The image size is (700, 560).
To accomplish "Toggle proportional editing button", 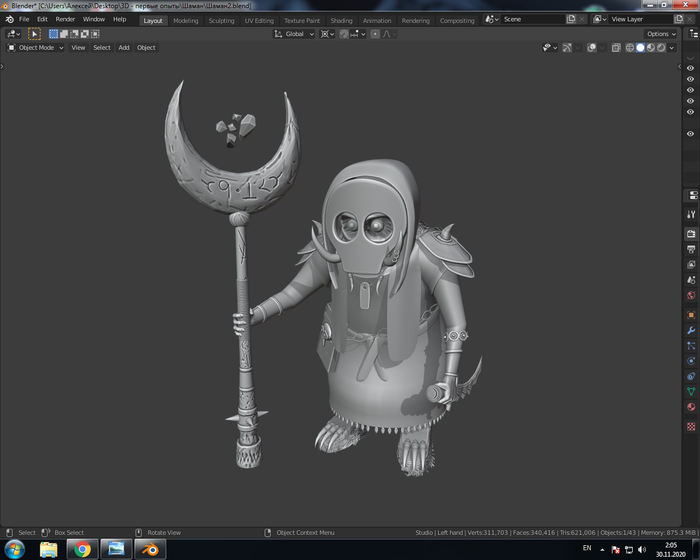I will 375,34.
